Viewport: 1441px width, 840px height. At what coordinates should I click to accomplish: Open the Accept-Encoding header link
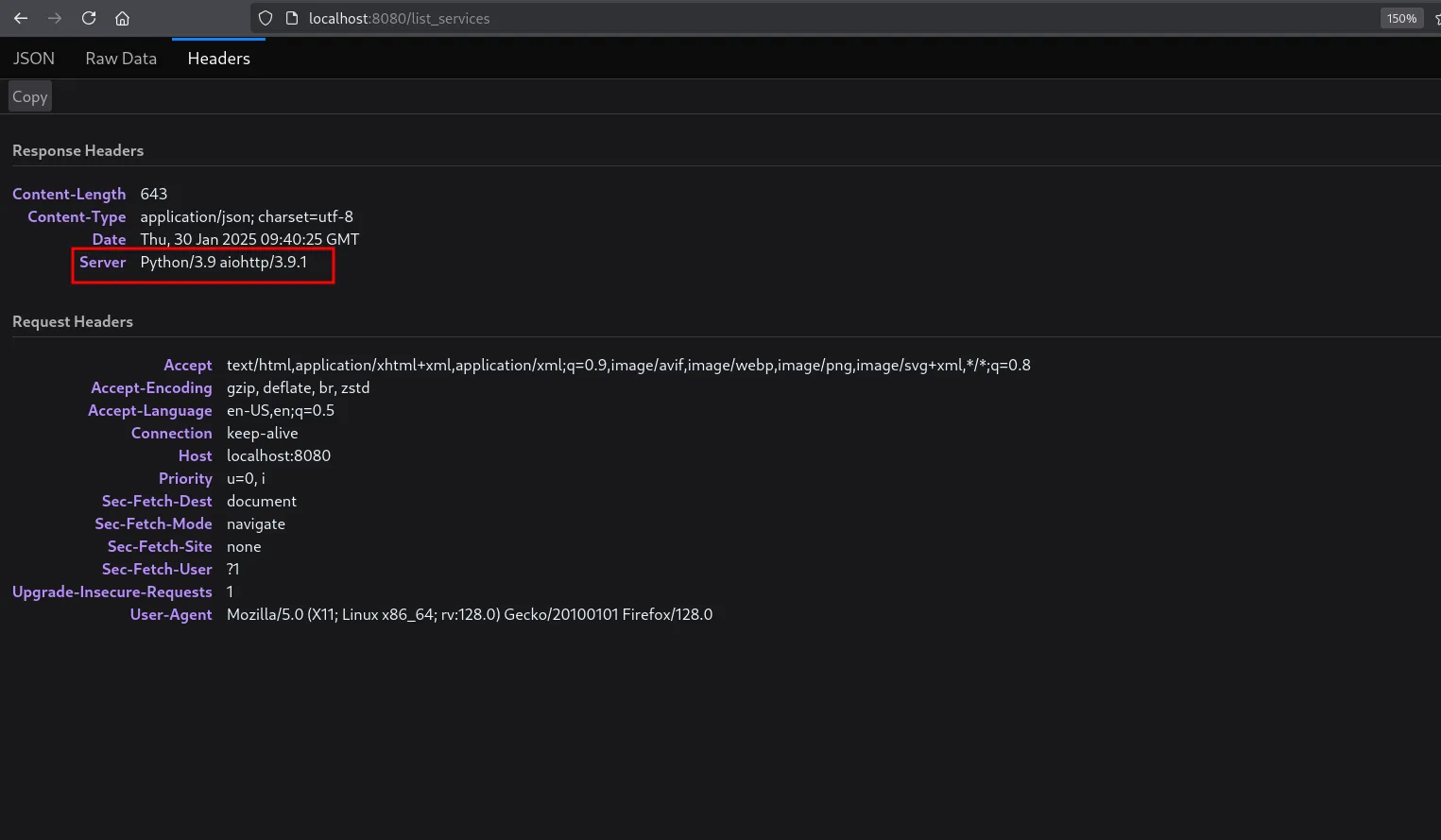tap(151, 387)
